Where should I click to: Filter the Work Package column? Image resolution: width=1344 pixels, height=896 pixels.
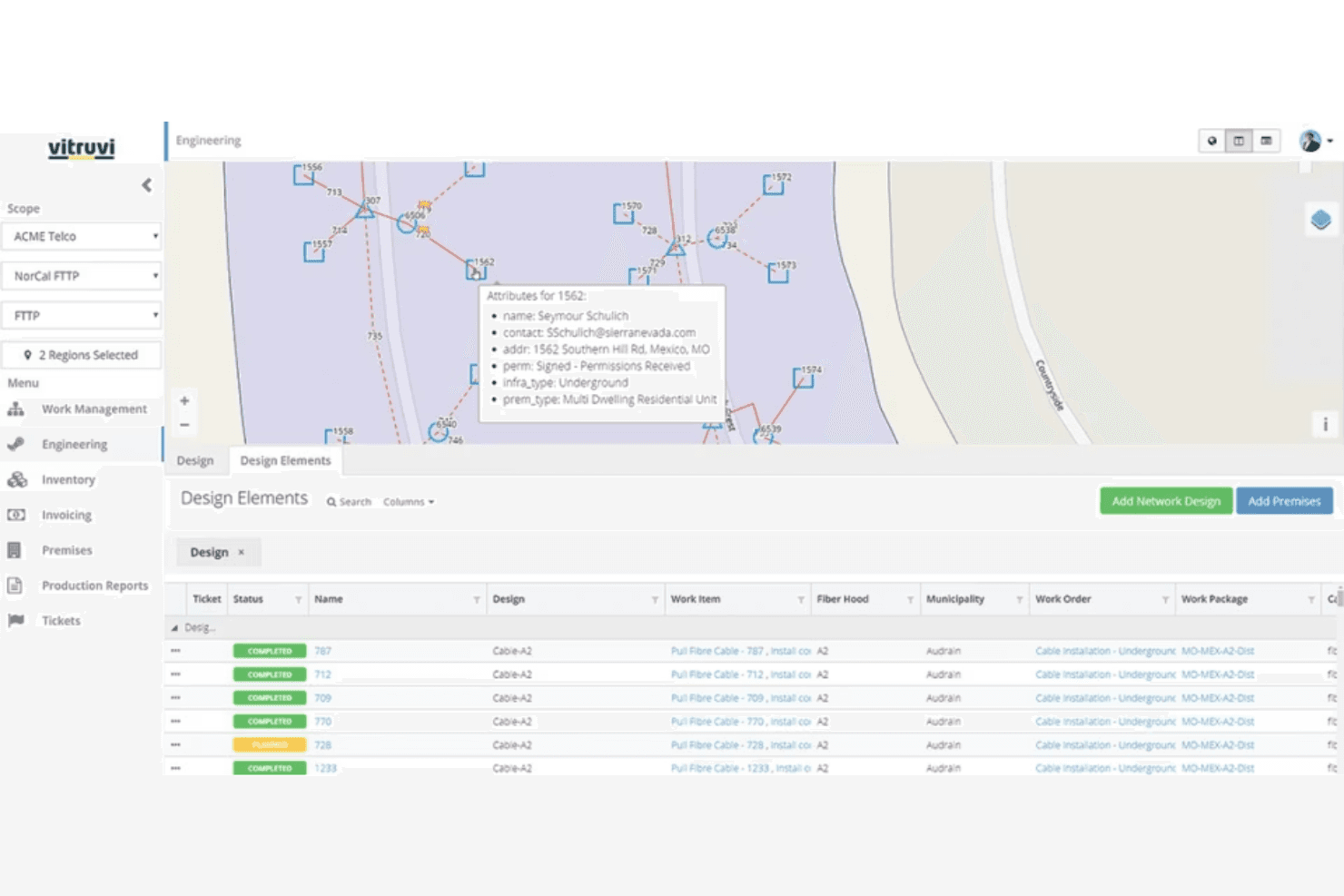[1311, 600]
